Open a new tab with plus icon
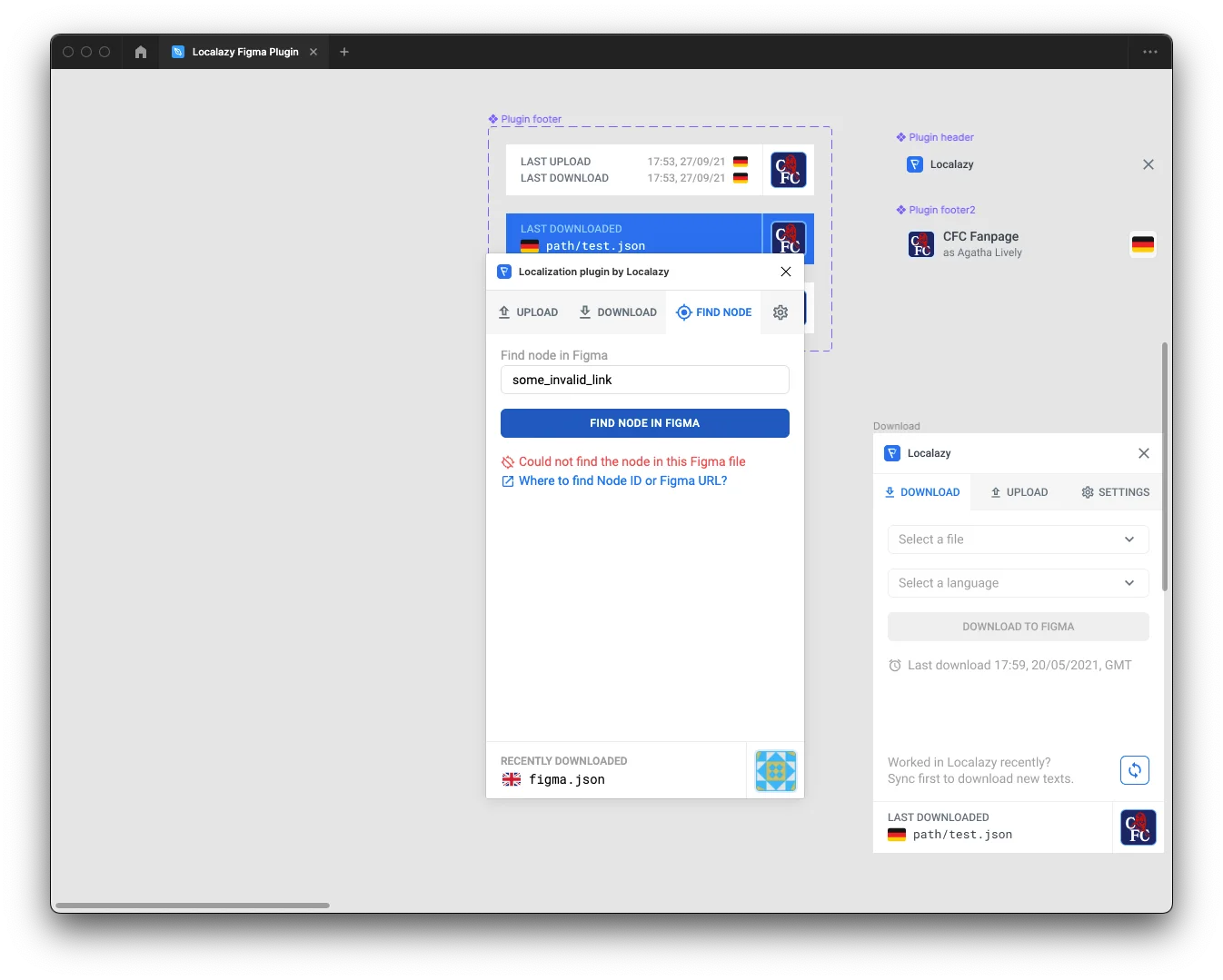This screenshot has height=980, width=1223. click(344, 52)
